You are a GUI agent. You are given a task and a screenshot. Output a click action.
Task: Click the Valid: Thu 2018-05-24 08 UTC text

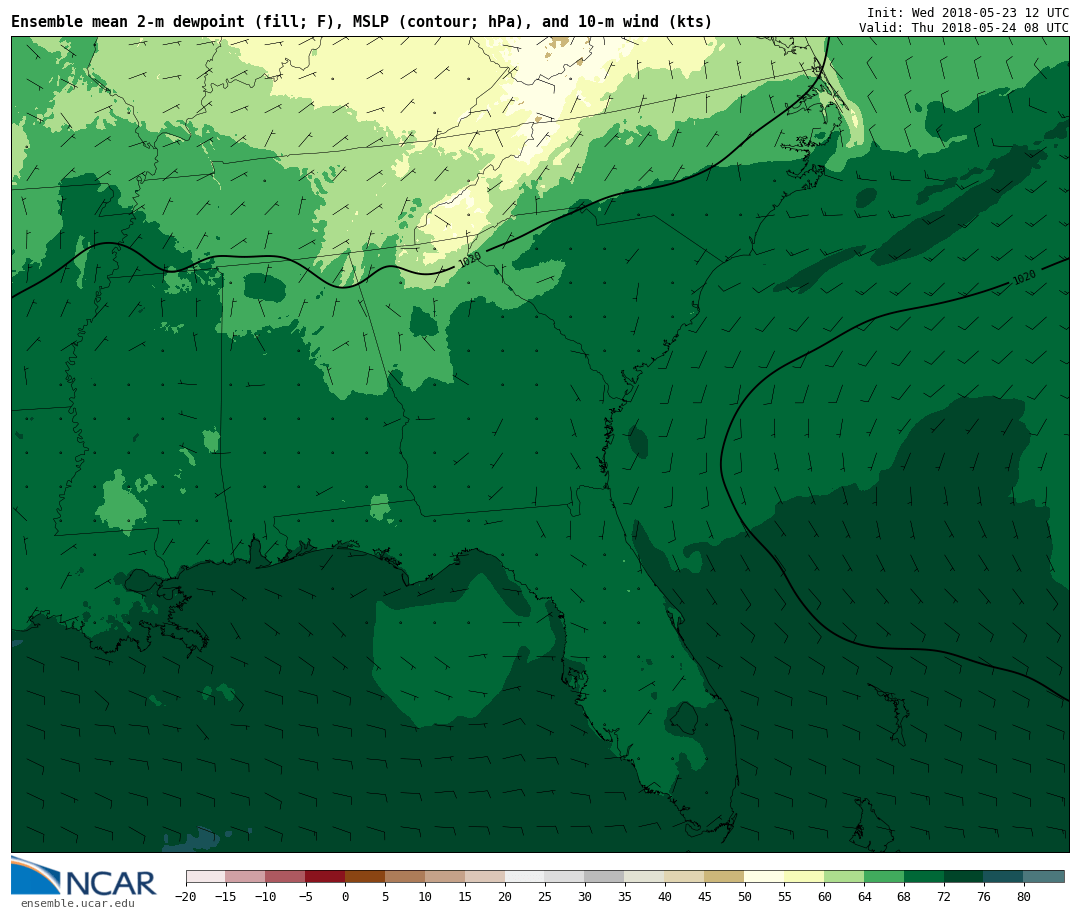[964, 28]
